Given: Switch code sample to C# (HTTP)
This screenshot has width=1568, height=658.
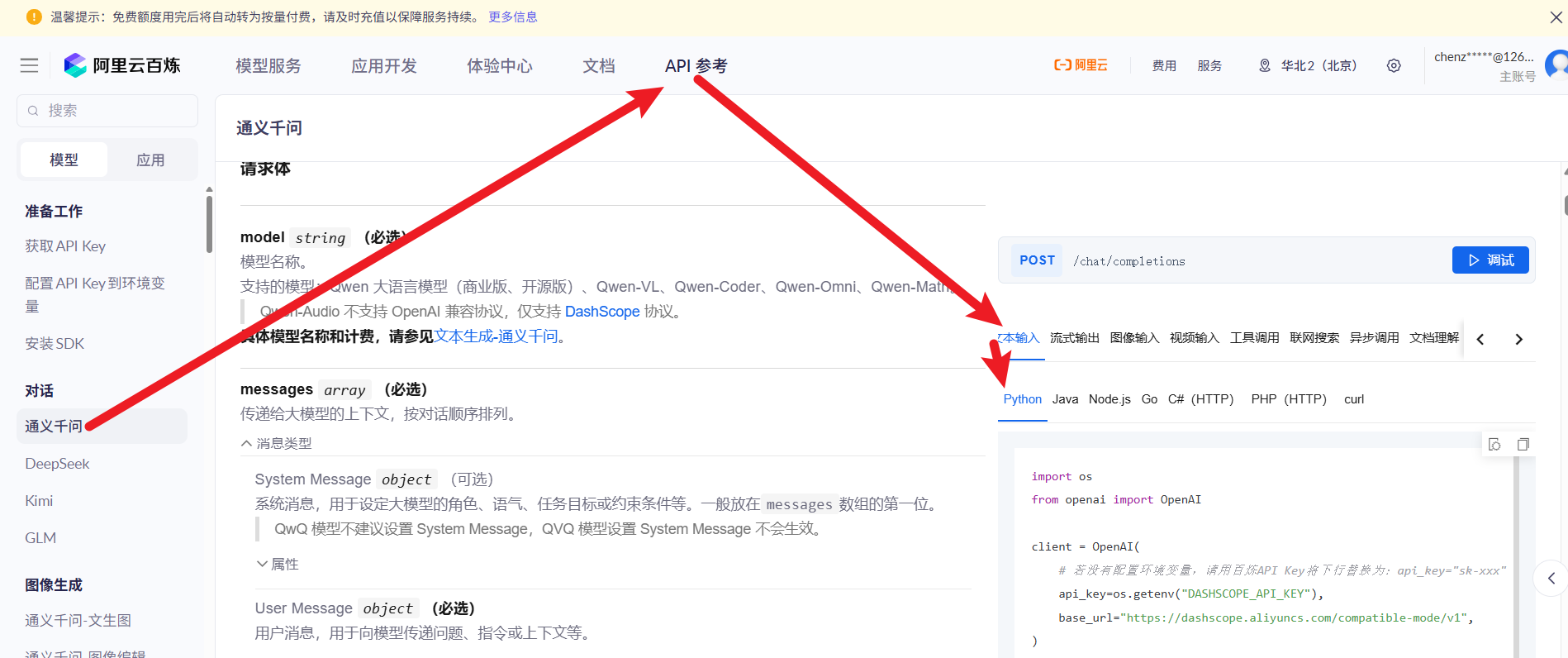Looking at the screenshot, I should pyautogui.click(x=1201, y=399).
